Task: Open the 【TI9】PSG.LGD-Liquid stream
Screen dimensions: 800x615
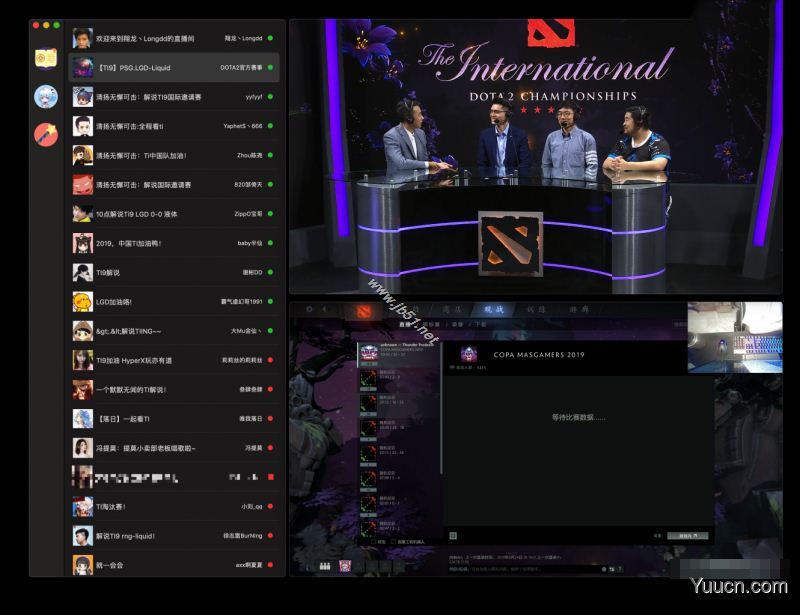Action: point(173,68)
